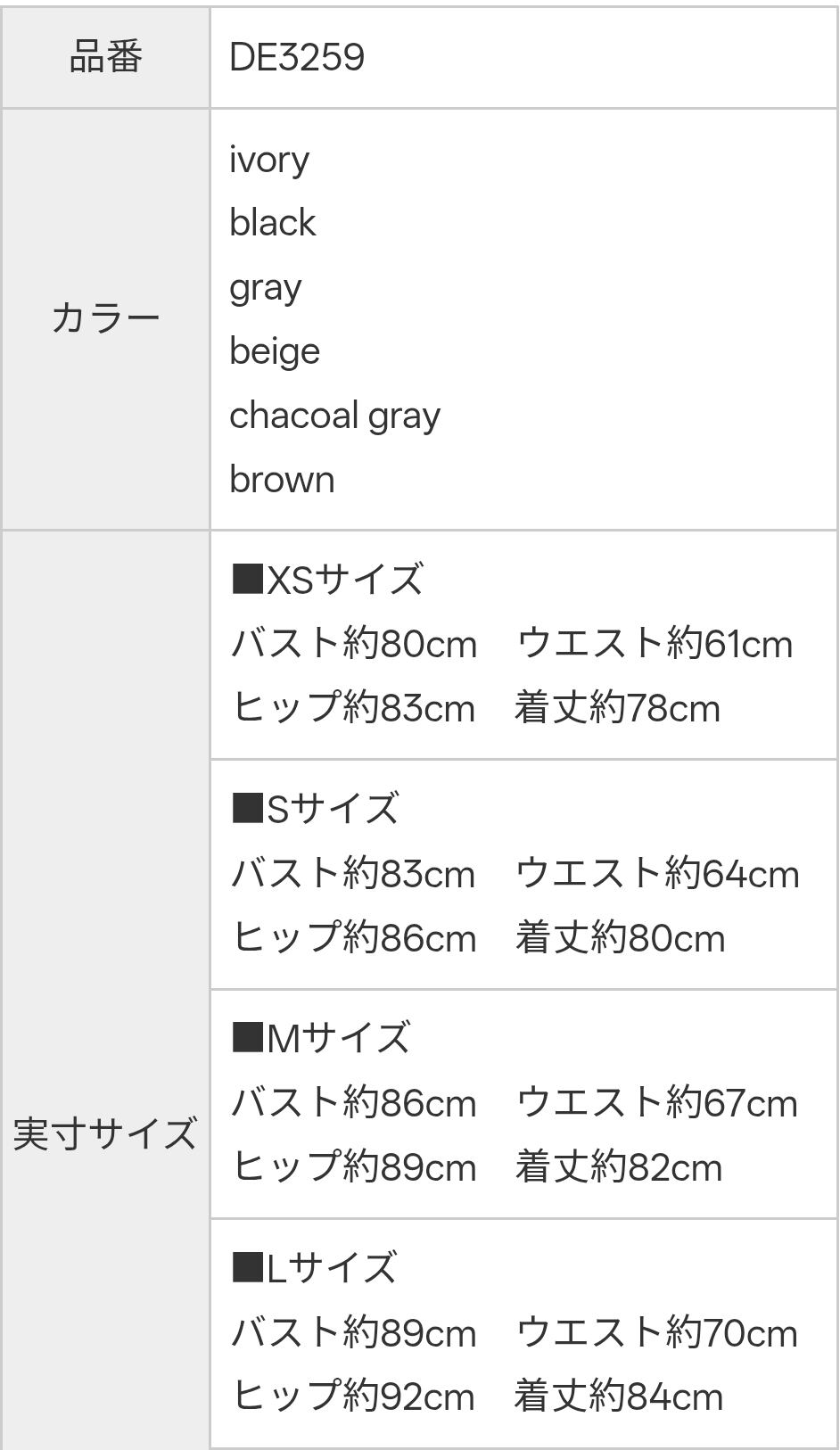Select the ivory color text
Image resolution: width=840 pixels, height=1450 pixels.
(x=269, y=160)
